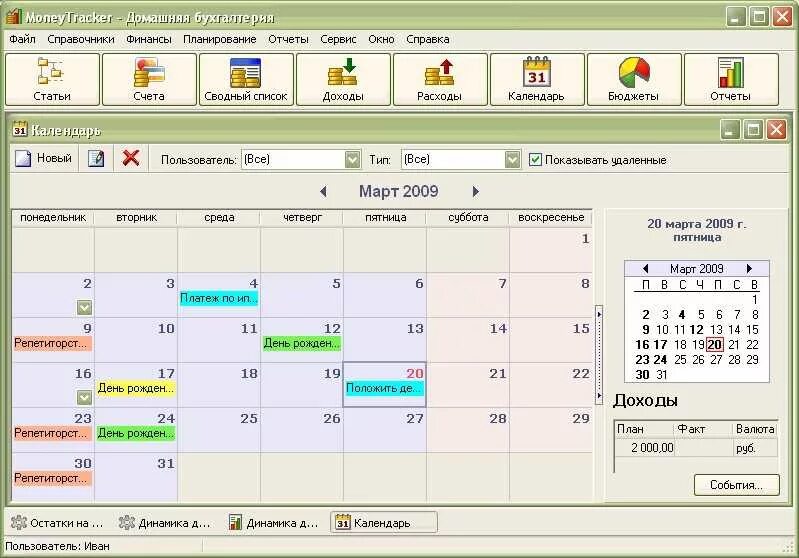Screen dimensions: 799x558
Task: Select День рожден... event on March 12
Action: [302, 343]
